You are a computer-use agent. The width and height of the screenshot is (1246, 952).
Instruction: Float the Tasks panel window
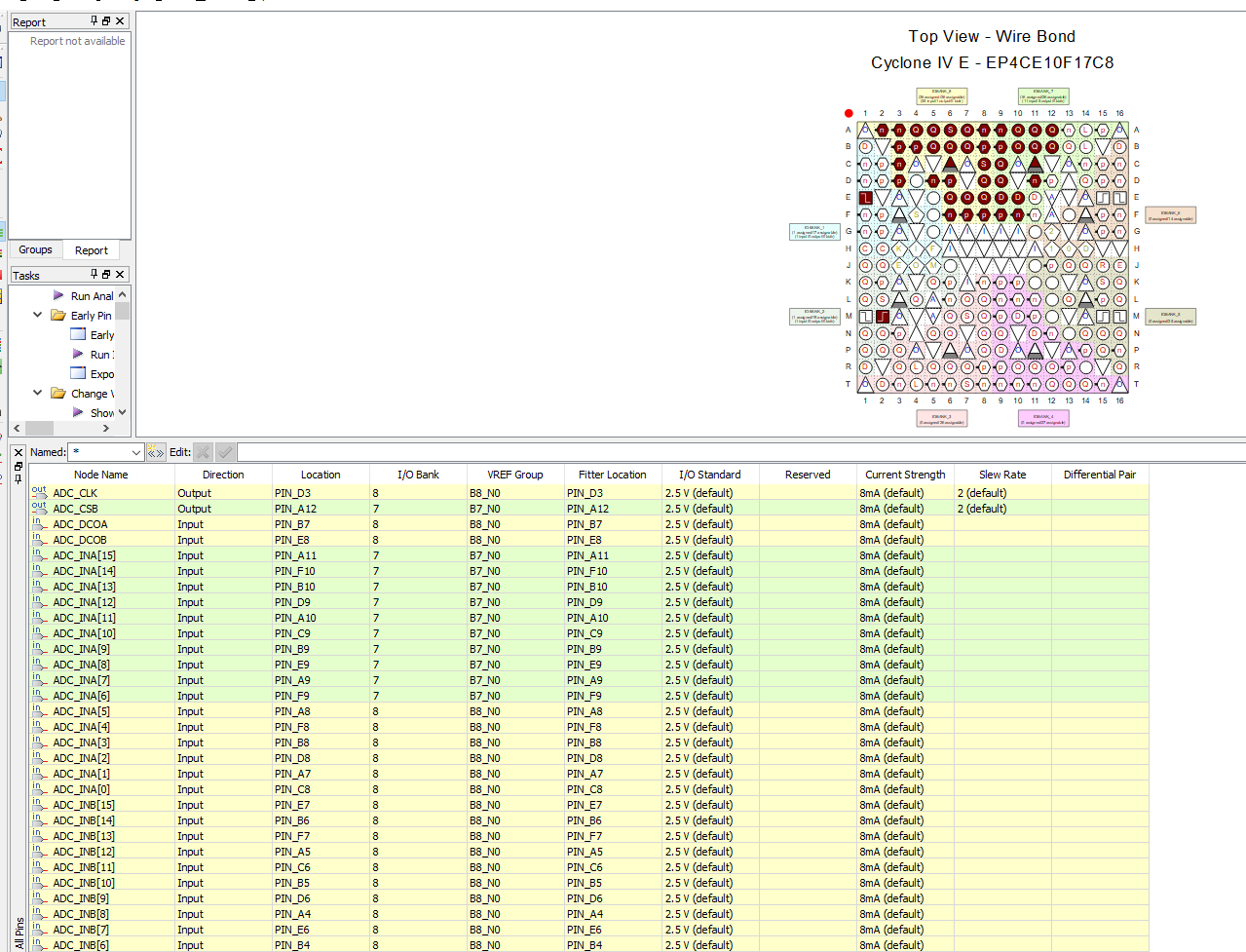(106, 274)
